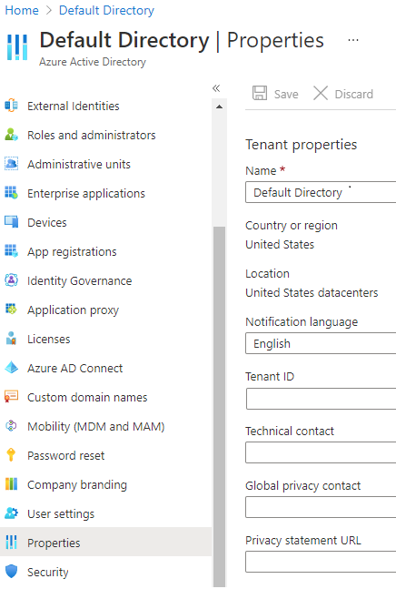
Task: Open the Notification language dropdown
Action: 320,343
